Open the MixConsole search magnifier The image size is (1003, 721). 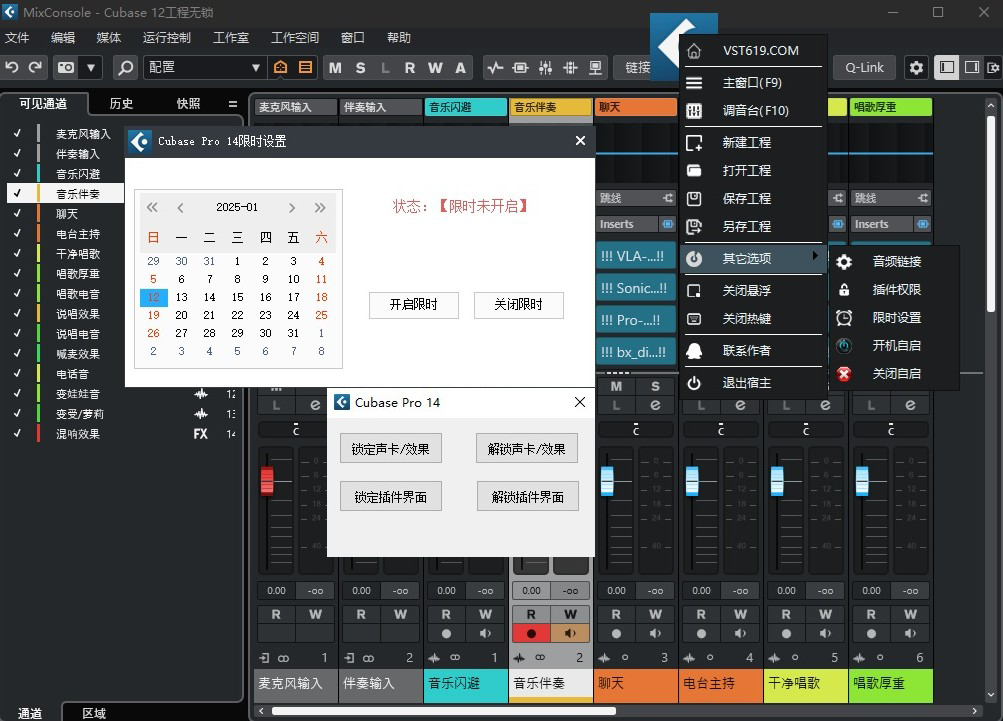pos(125,67)
